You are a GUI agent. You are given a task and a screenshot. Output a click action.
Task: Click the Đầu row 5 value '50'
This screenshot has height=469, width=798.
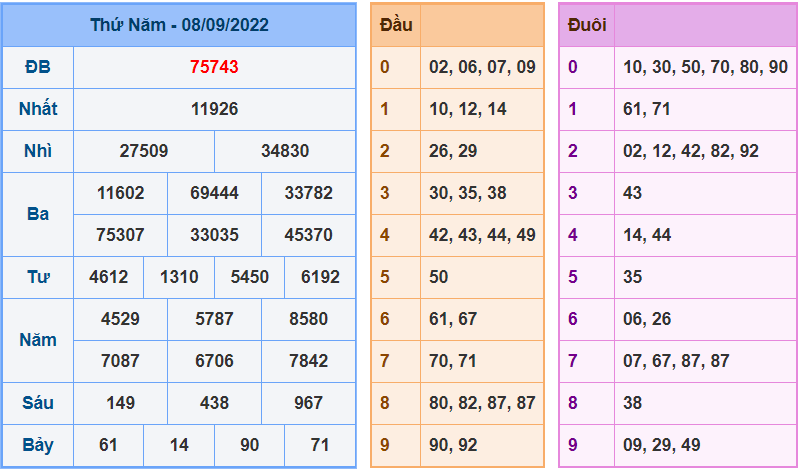click(439, 277)
